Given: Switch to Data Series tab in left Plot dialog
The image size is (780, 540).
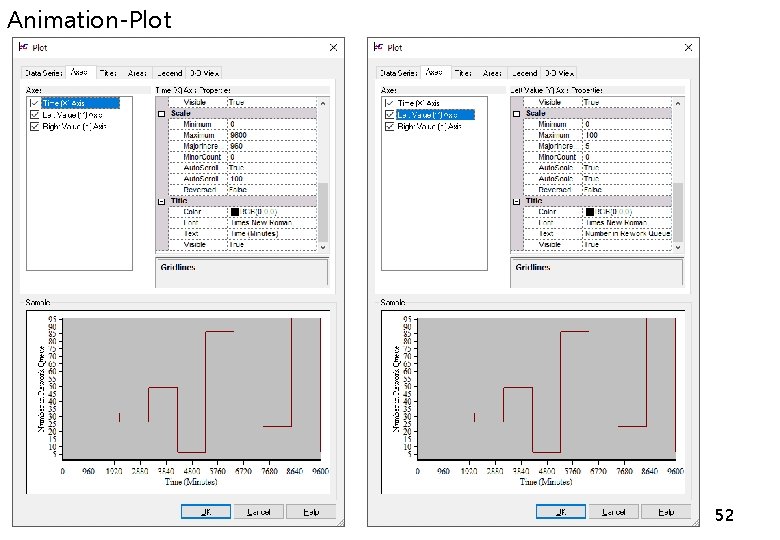Looking at the screenshot, I should (43, 73).
